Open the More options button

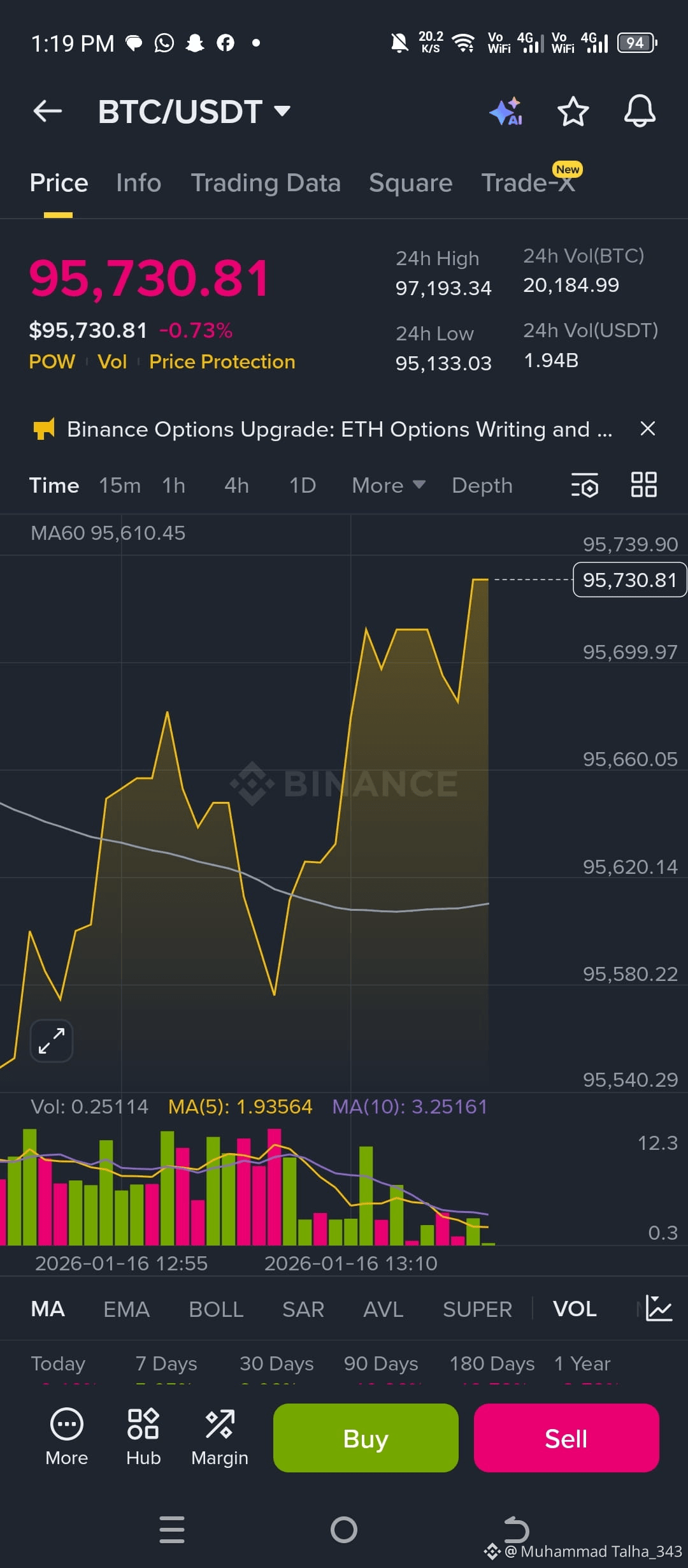[x=67, y=1437]
